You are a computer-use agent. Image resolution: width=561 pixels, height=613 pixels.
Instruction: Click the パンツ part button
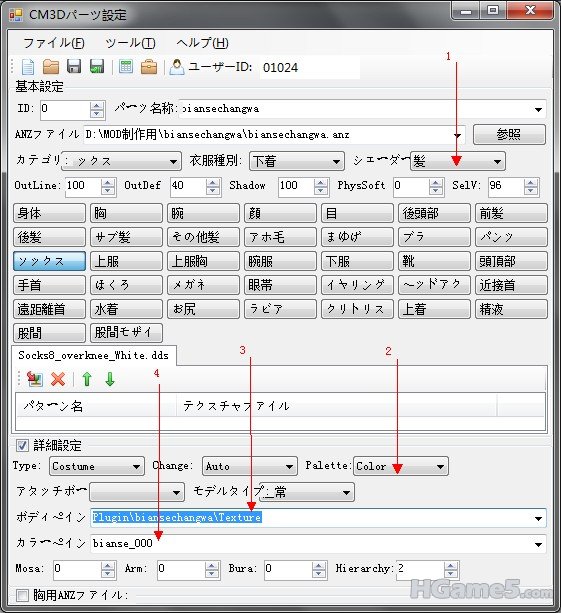511,237
